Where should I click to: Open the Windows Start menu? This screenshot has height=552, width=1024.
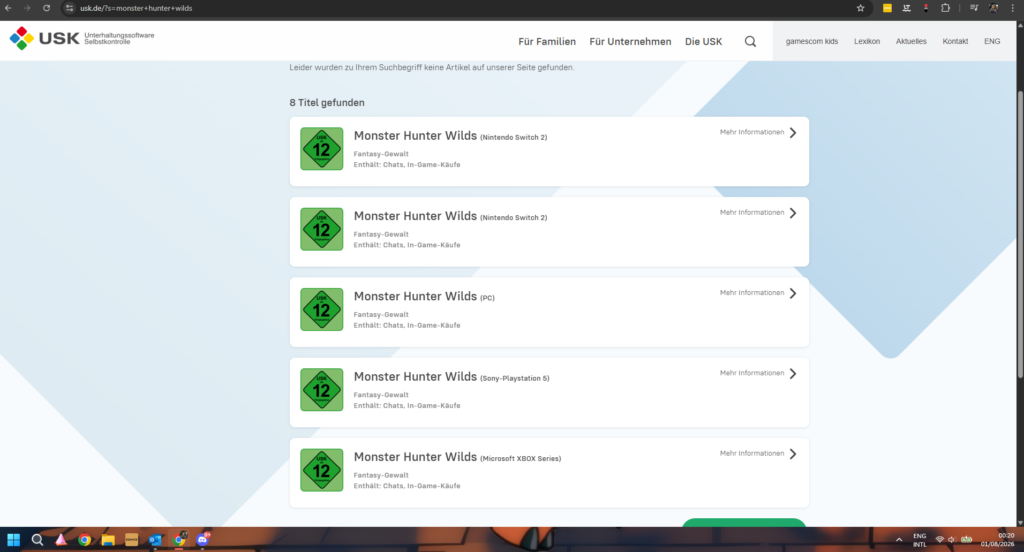pyautogui.click(x=13, y=540)
